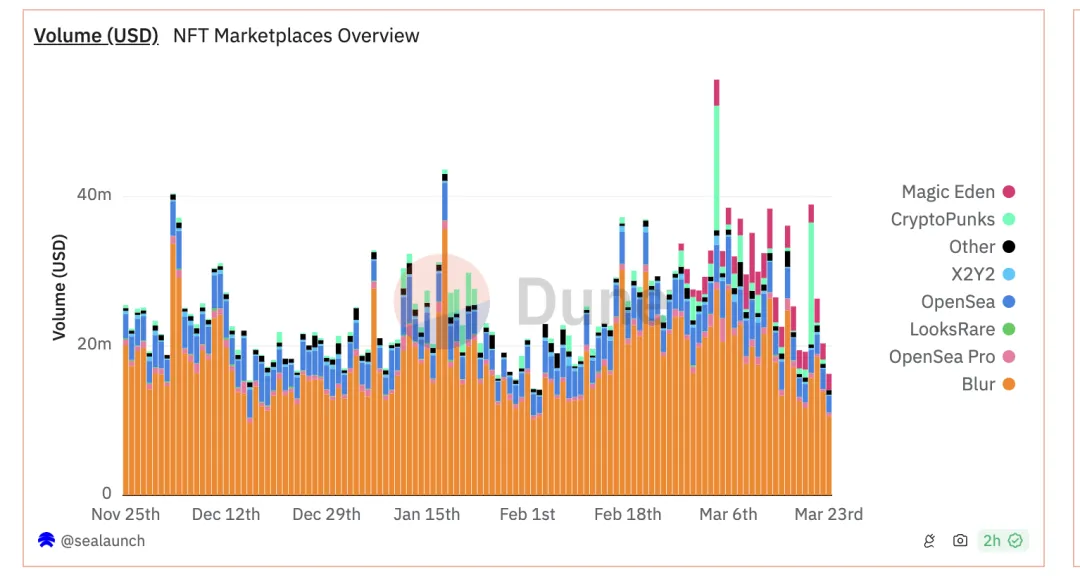Take a chart screenshot with camera icon
The image size is (1080, 582).
click(960, 541)
